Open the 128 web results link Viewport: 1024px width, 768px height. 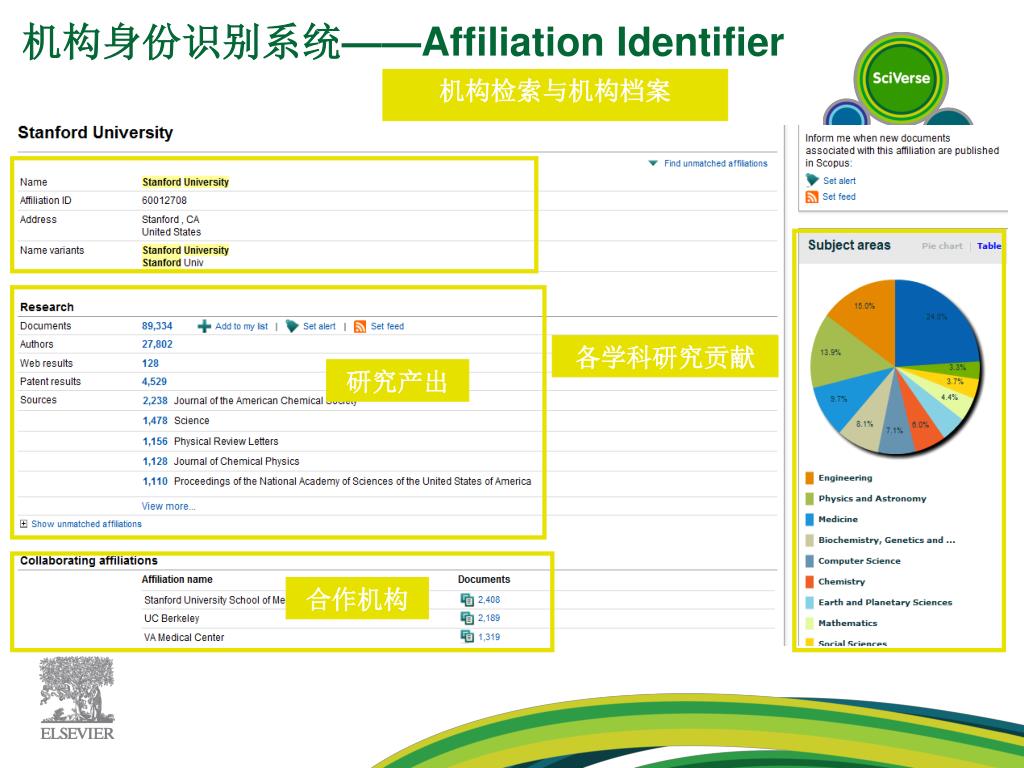(150, 363)
